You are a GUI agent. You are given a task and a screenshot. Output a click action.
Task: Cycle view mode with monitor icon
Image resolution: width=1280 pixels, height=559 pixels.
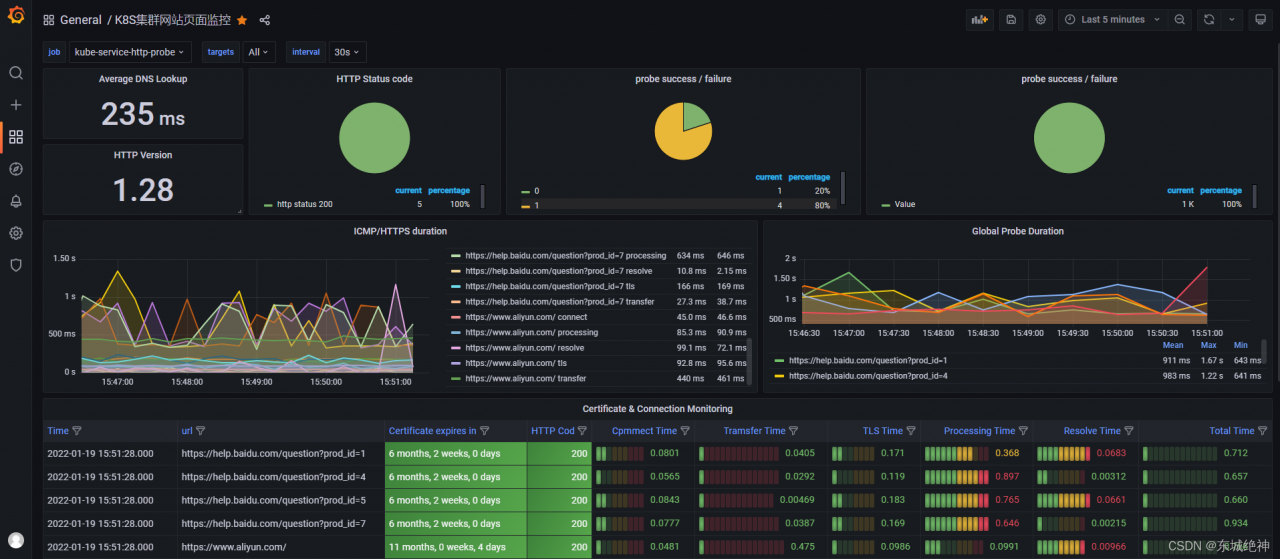tap(1260, 20)
